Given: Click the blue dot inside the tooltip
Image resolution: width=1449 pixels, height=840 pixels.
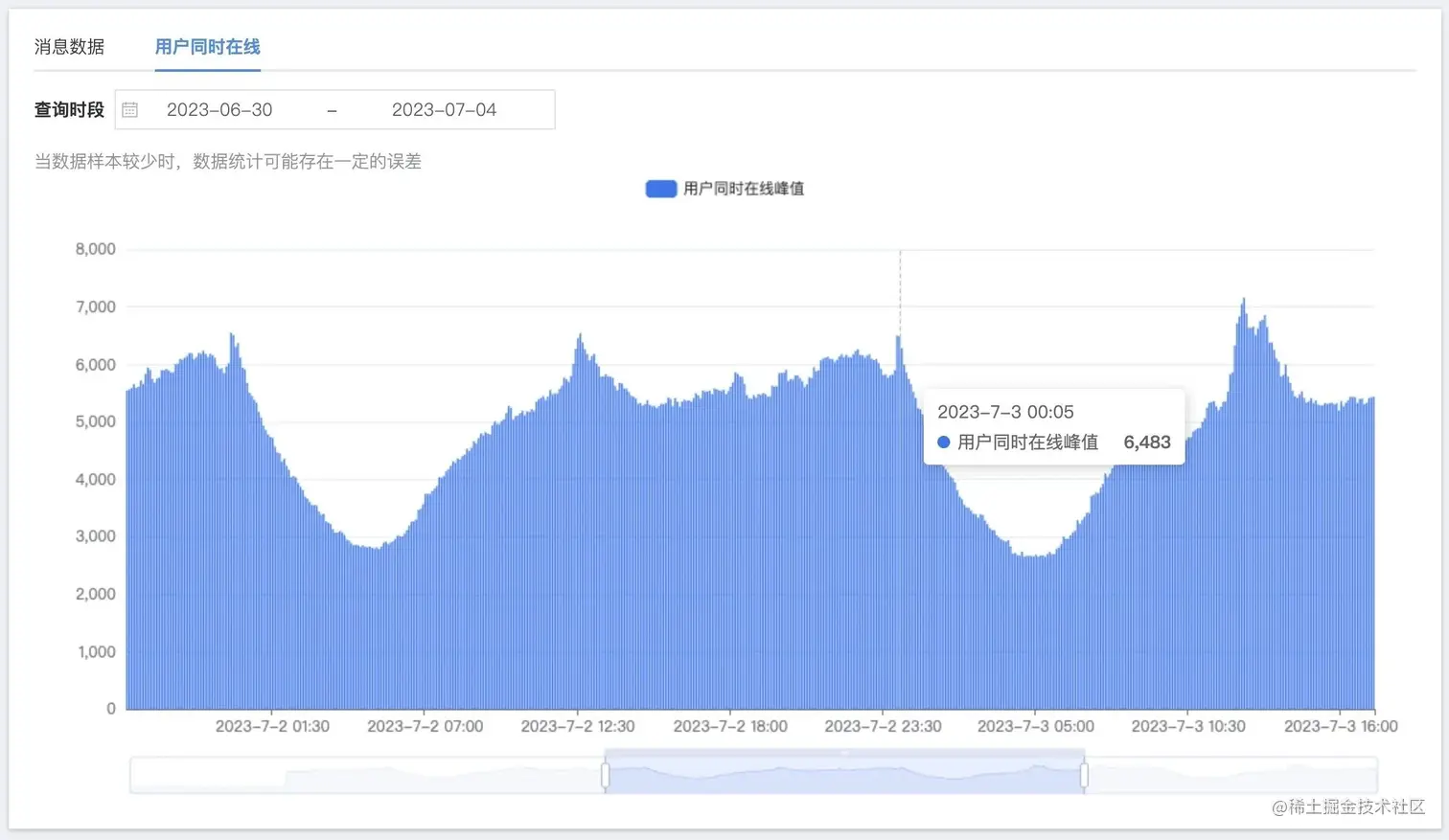Looking at the screenshot, I should coord(942,442).
